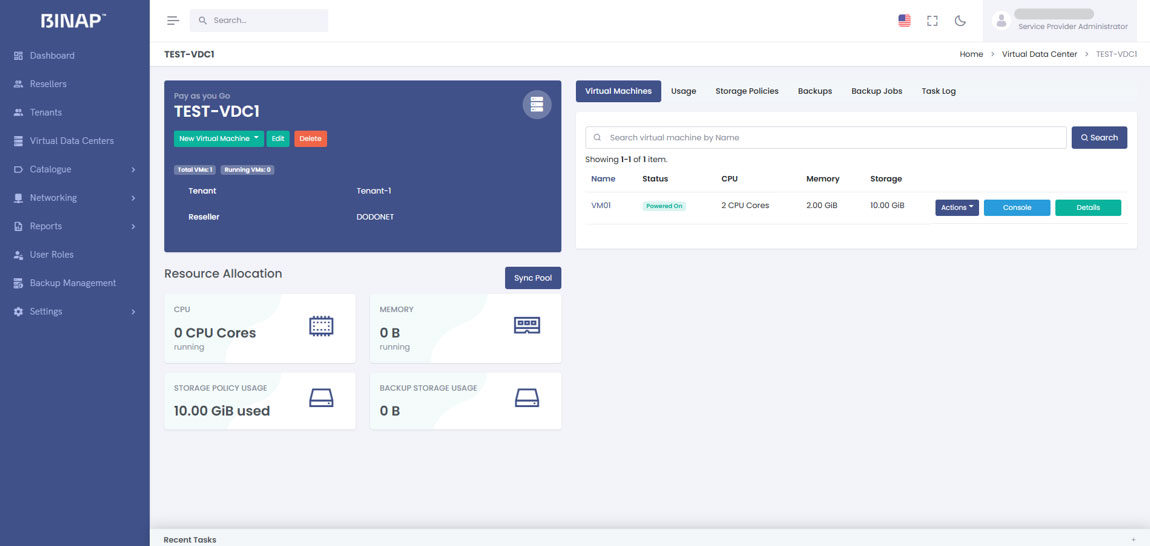Toggle dark mode with the moon icon
Image resolution: width=1150 pixels, height=546 pixels.
960,20
